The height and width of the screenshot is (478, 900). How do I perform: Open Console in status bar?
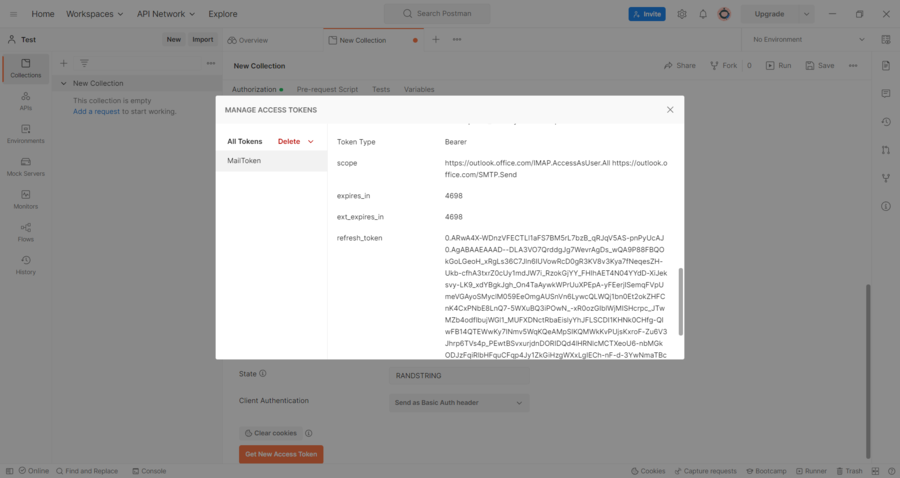tap(149, 471)
